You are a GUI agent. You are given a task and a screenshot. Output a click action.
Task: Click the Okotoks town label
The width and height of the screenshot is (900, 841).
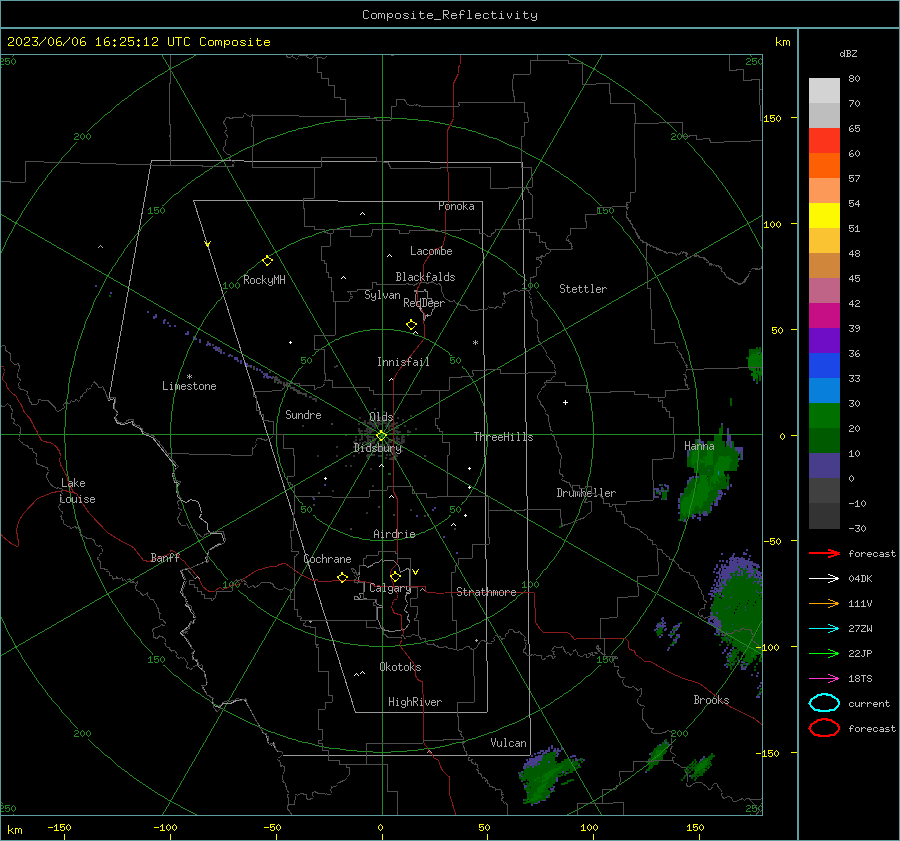pyautogui.click(x=400, y=667)
